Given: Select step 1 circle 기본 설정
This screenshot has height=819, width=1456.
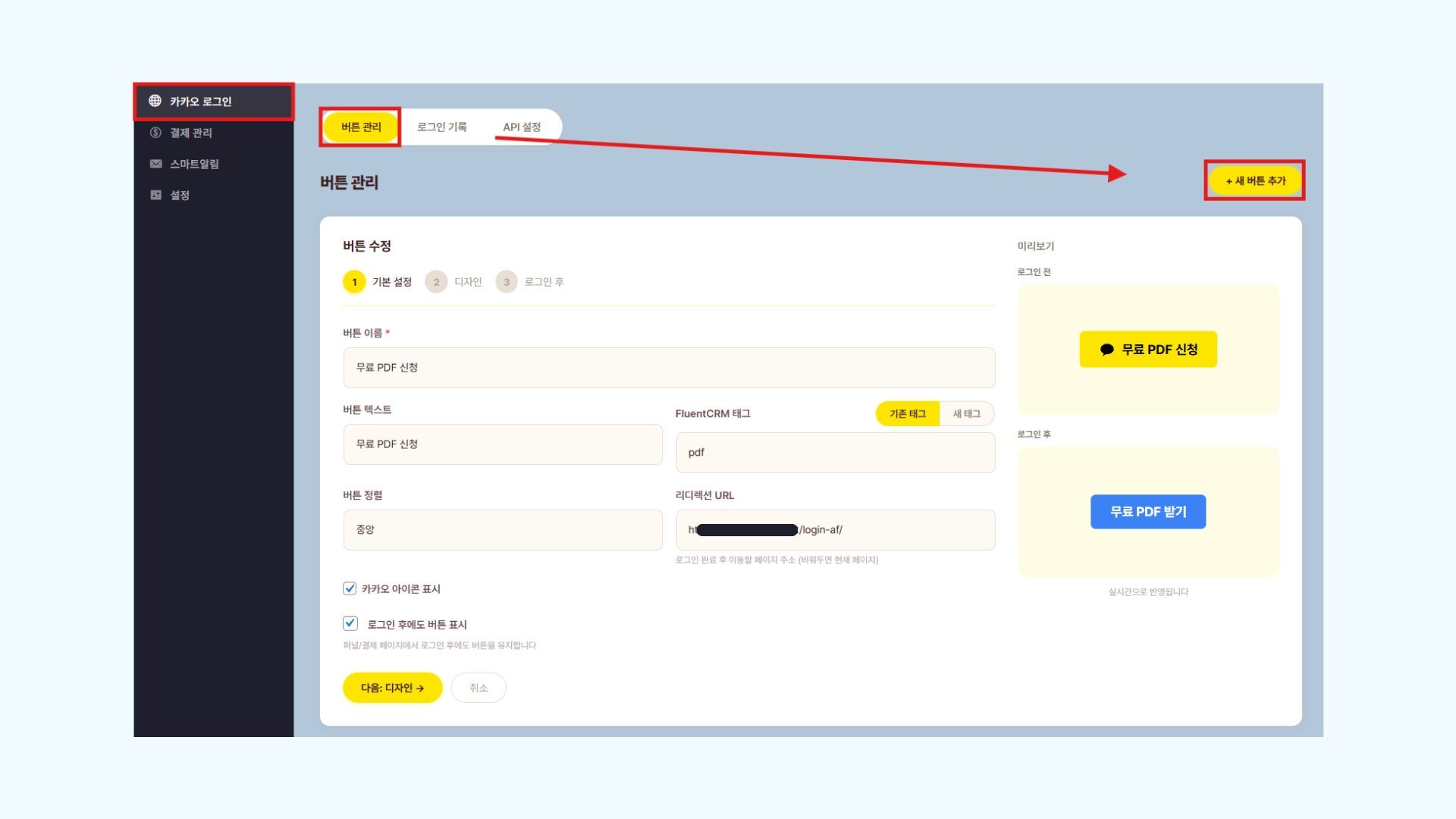Looking at the screenshot, I should click(x=354, y=282).
